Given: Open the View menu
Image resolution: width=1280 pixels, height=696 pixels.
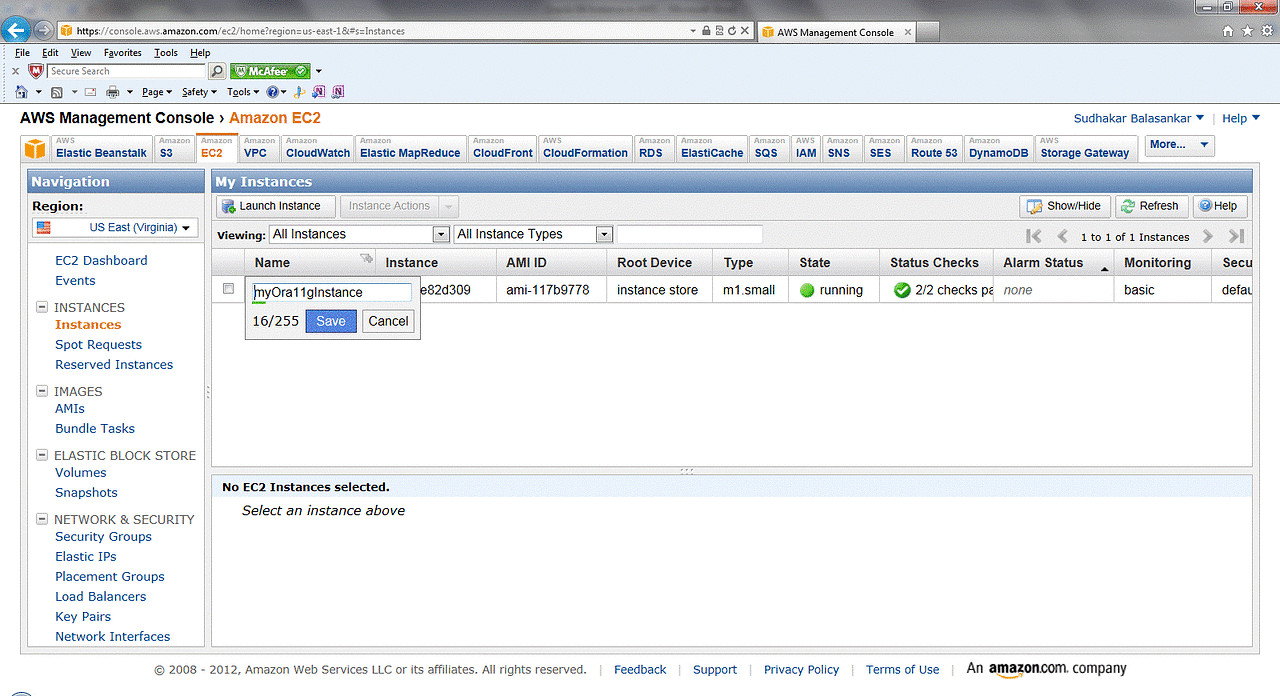Looking at the screenshot, I should click(x=81, y=53).
